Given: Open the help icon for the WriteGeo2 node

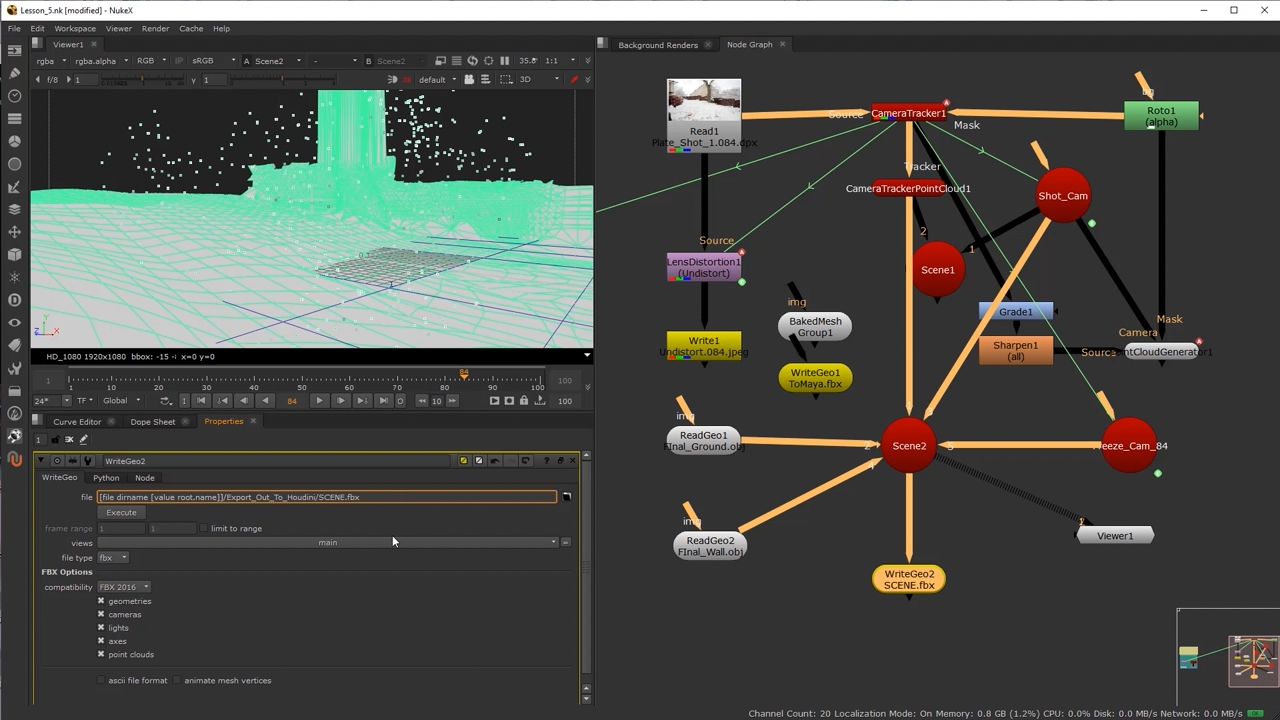Looking at the screenshot, I should coord(546,461).
